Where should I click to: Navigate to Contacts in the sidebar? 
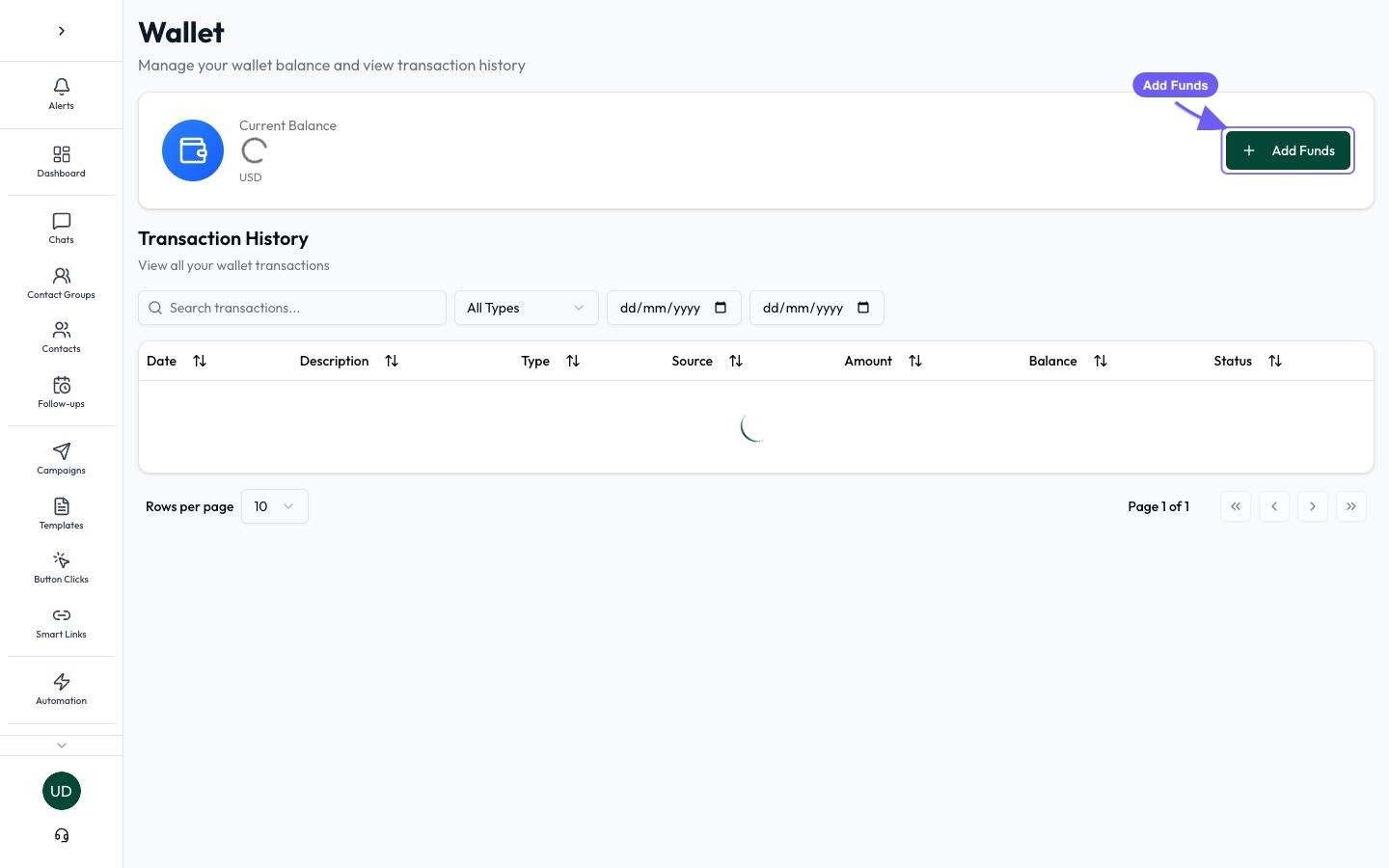(x=61, y=338)
